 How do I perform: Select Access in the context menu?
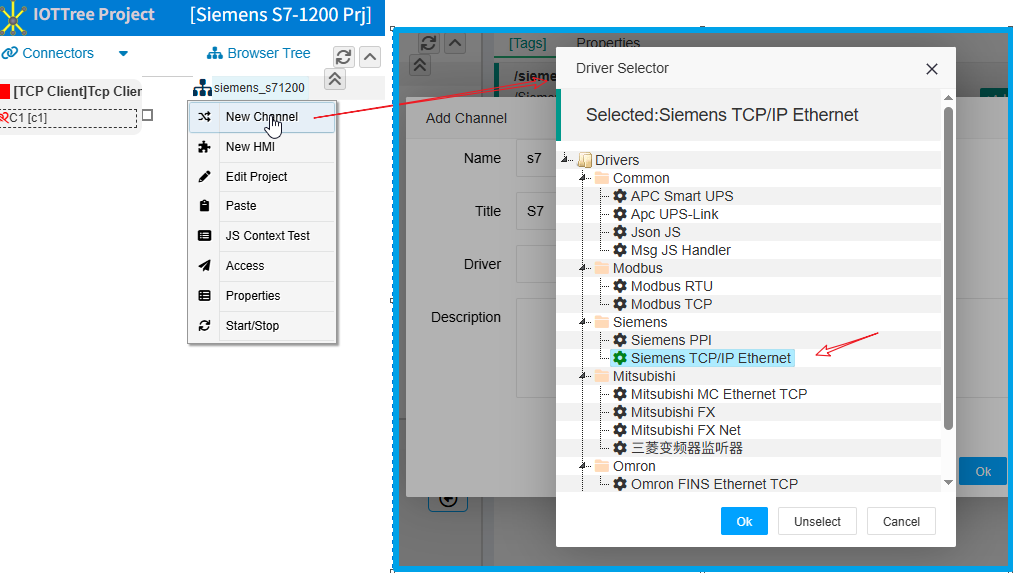[x=262, y=266]
